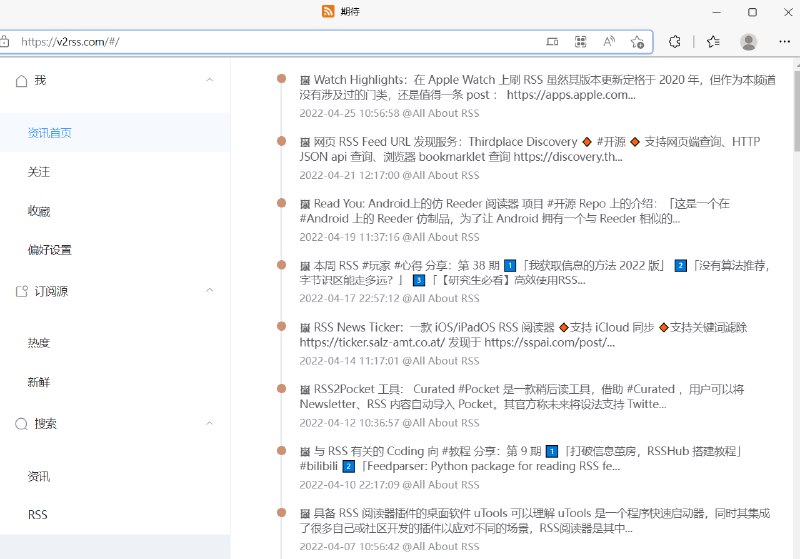This screenshot has height=559, width=800.
Task: Select 关注 in the sidebar
Action: [x=39, y=173]
